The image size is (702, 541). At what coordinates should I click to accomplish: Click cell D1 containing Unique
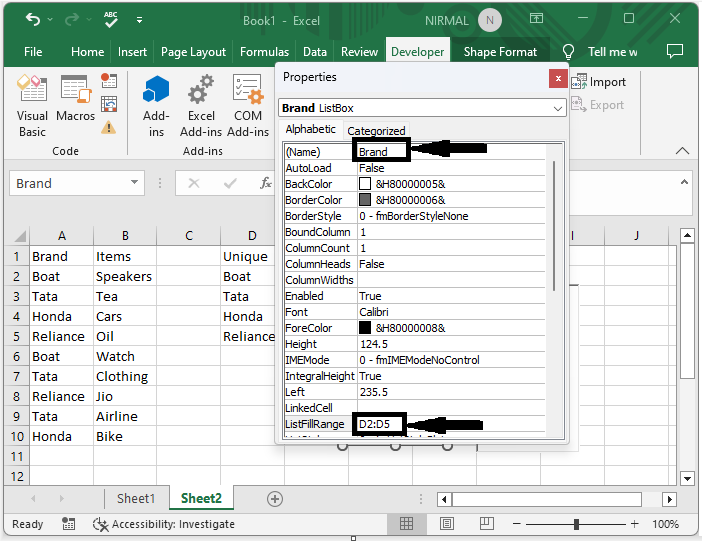(x=248, y=257)
